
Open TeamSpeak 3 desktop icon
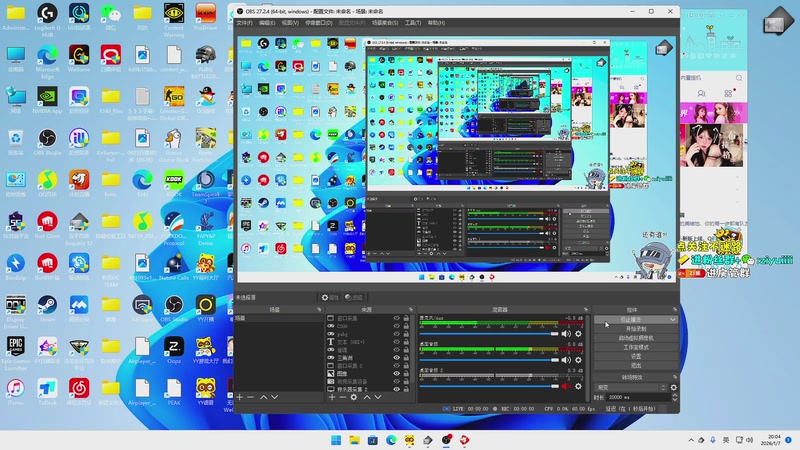tap(206, 187)
